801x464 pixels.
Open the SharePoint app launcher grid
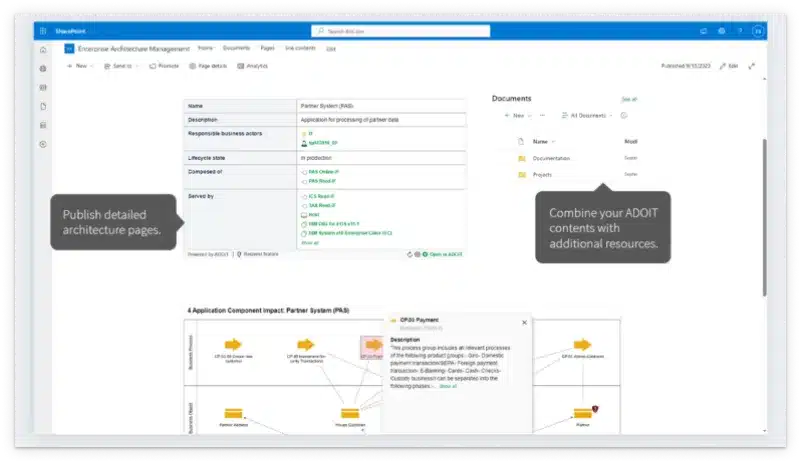(43, 31)
